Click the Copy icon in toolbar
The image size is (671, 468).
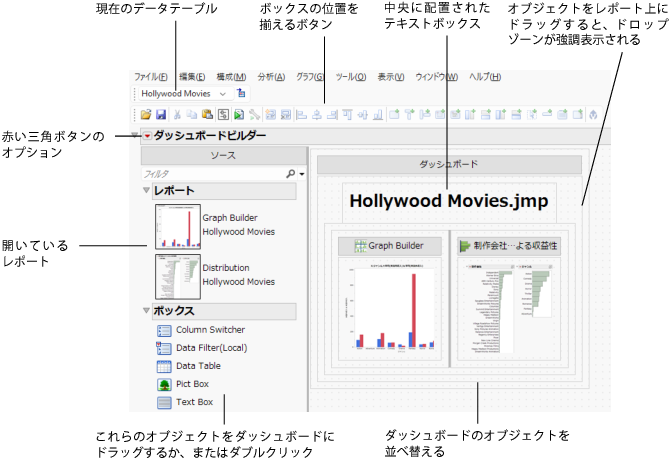[x=192, y=114]
